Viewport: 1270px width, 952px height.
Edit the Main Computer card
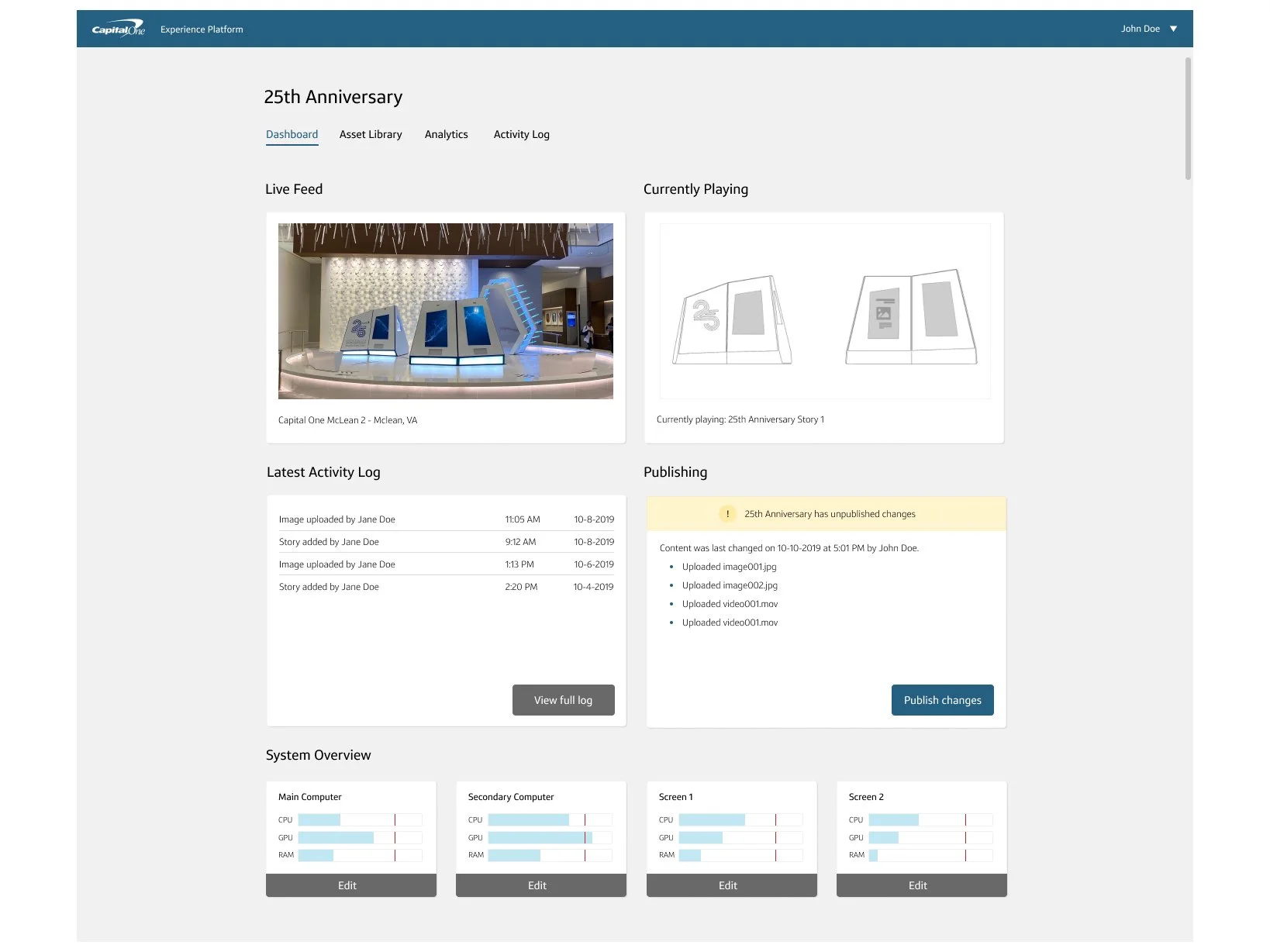[x=350, y=885]
